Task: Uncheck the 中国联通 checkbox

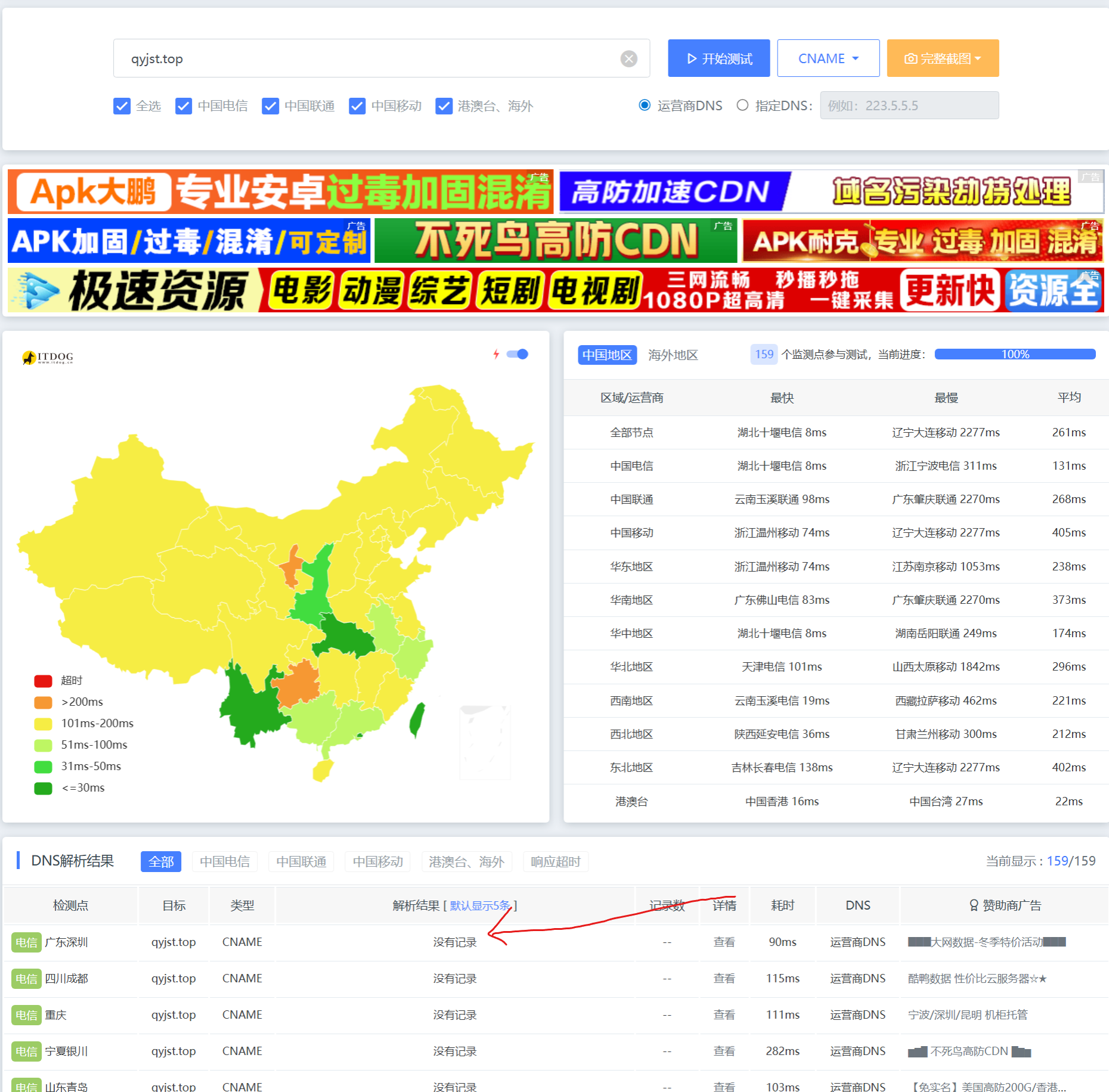Action: coord(270,106)
